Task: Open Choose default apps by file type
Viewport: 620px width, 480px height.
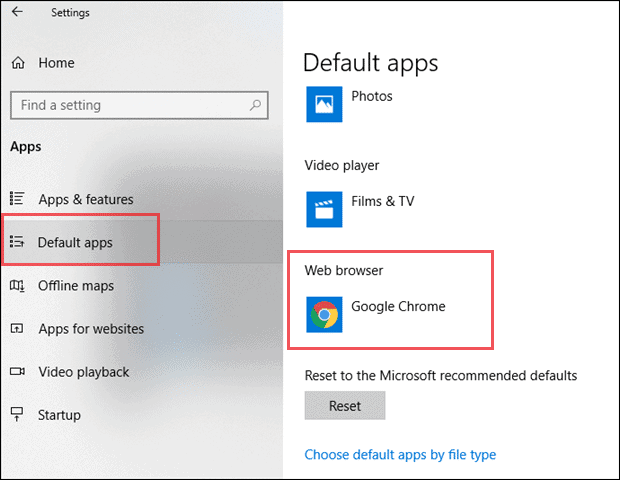Action: 400,455
